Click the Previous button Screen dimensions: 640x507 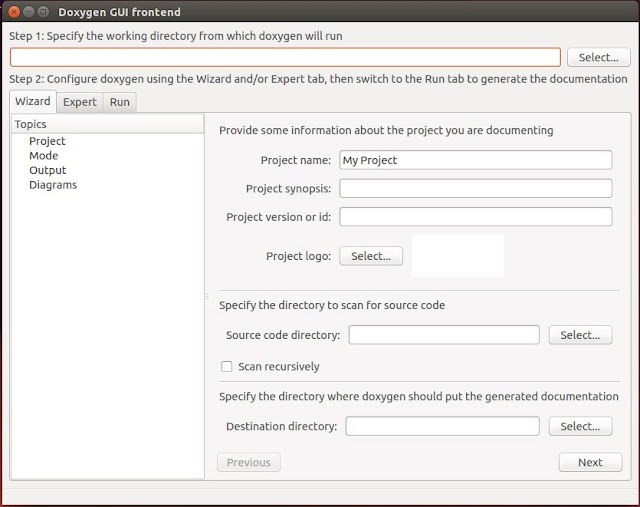[249, 462]
